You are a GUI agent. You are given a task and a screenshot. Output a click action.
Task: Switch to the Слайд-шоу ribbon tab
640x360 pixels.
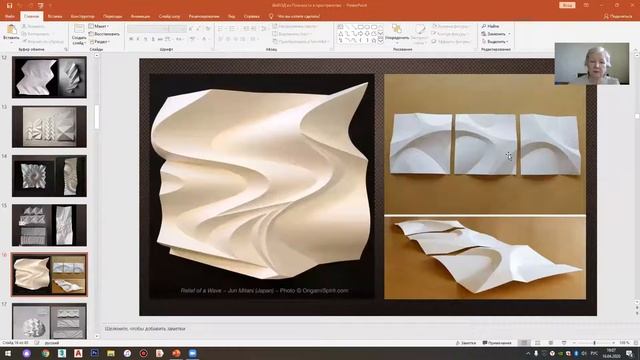tap(169, 16)
